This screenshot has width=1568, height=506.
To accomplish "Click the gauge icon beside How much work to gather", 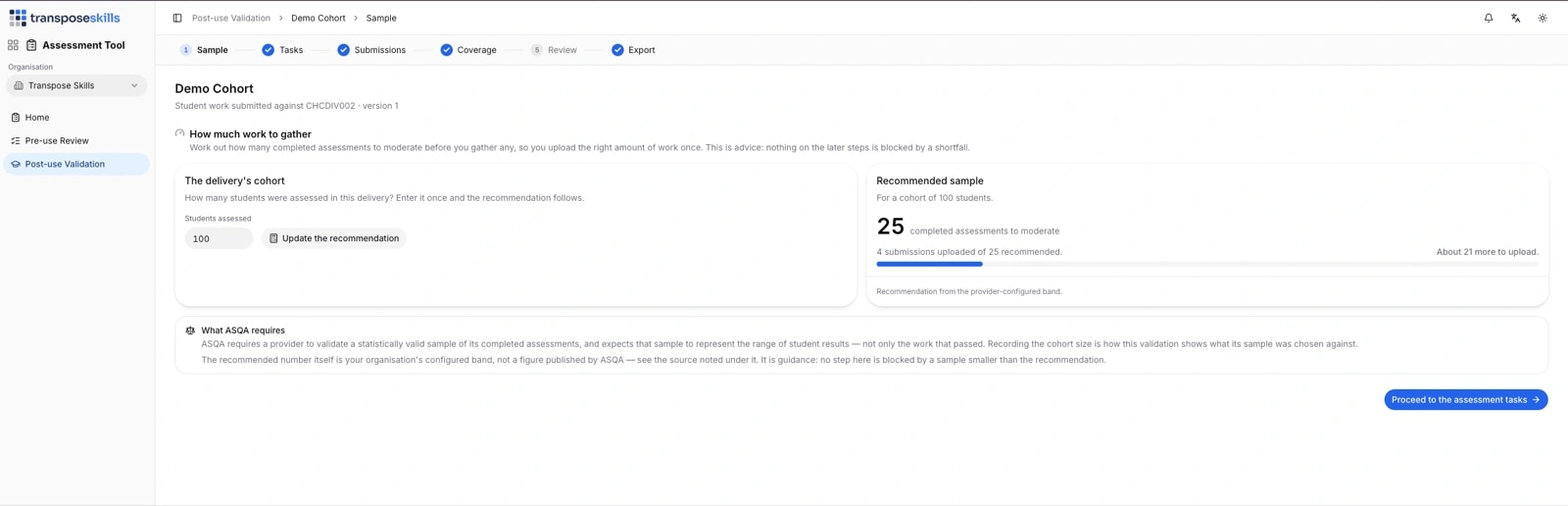I will tap(179, 133).
